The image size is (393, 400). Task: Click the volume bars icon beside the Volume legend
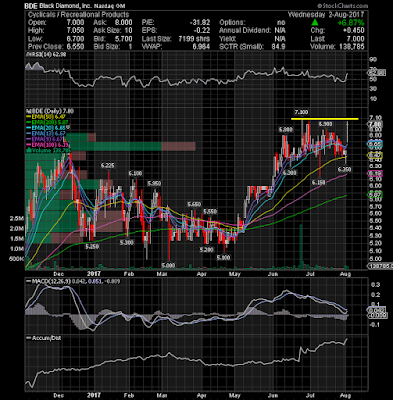[x=28, y=150]
